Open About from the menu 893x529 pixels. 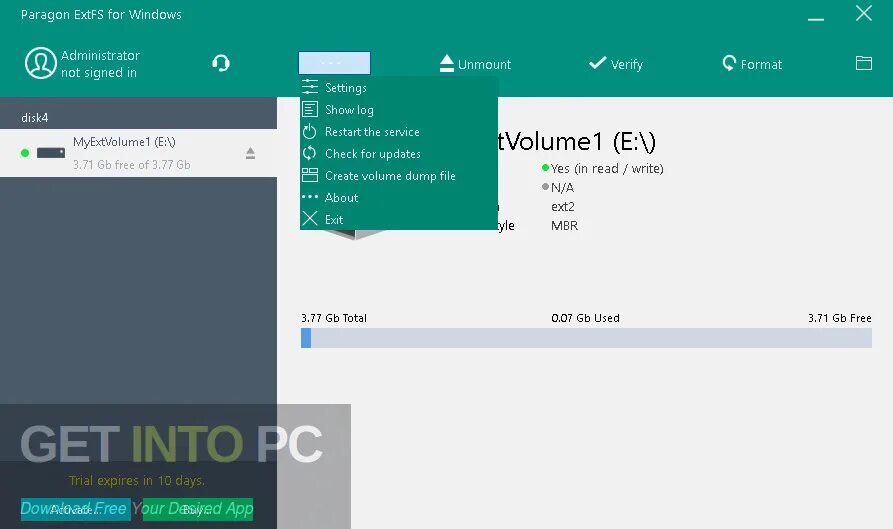[399, 198]
